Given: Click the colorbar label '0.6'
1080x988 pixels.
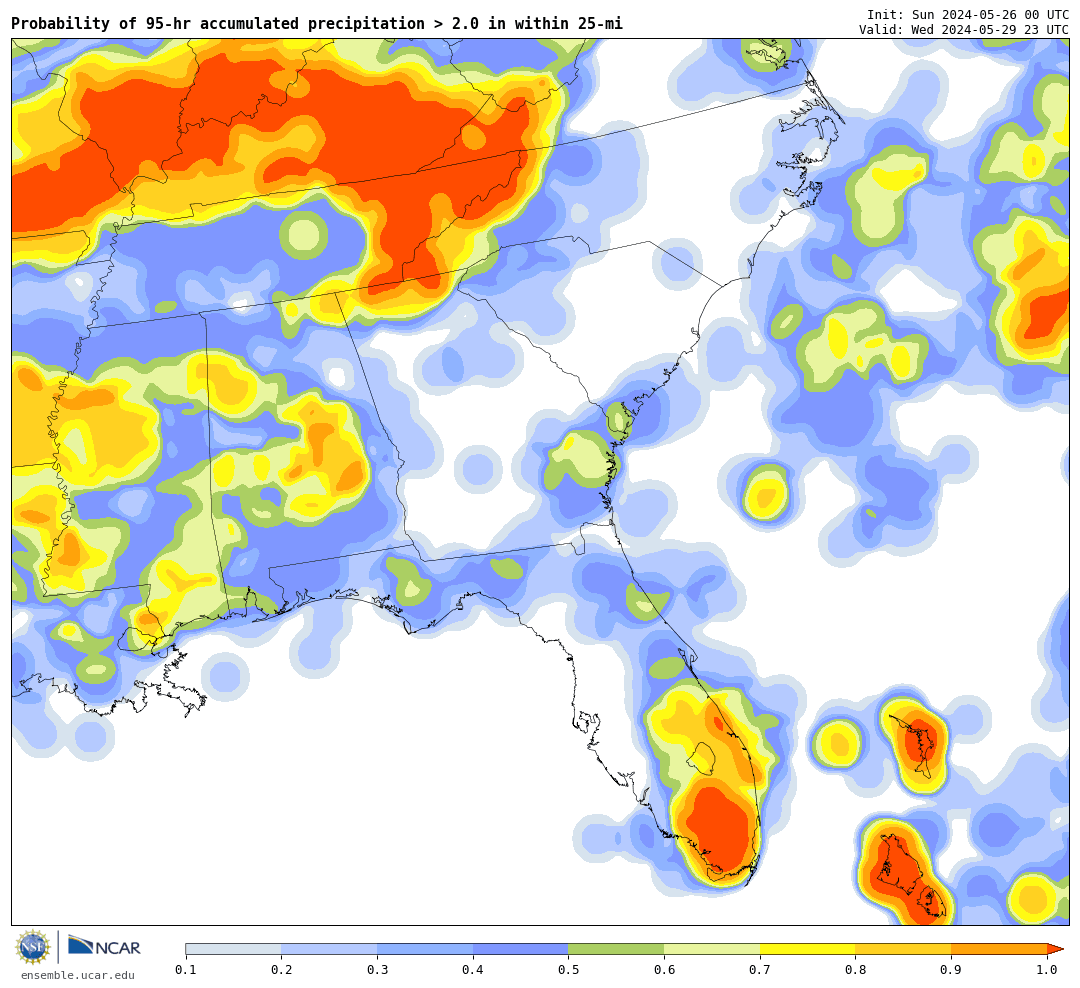Looking at the screenshot, I should [x=665, y=969].
